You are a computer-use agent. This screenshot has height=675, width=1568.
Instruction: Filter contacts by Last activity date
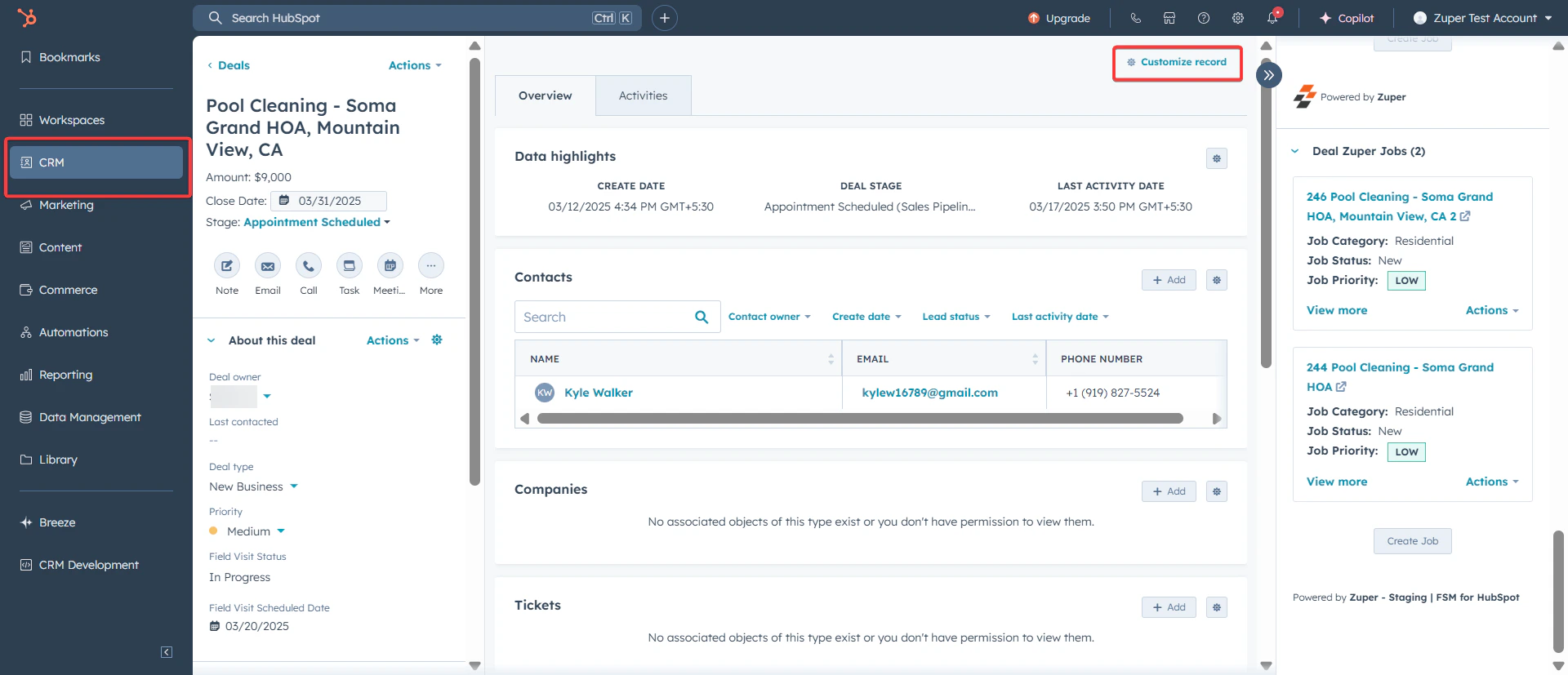click(1060, 317)
